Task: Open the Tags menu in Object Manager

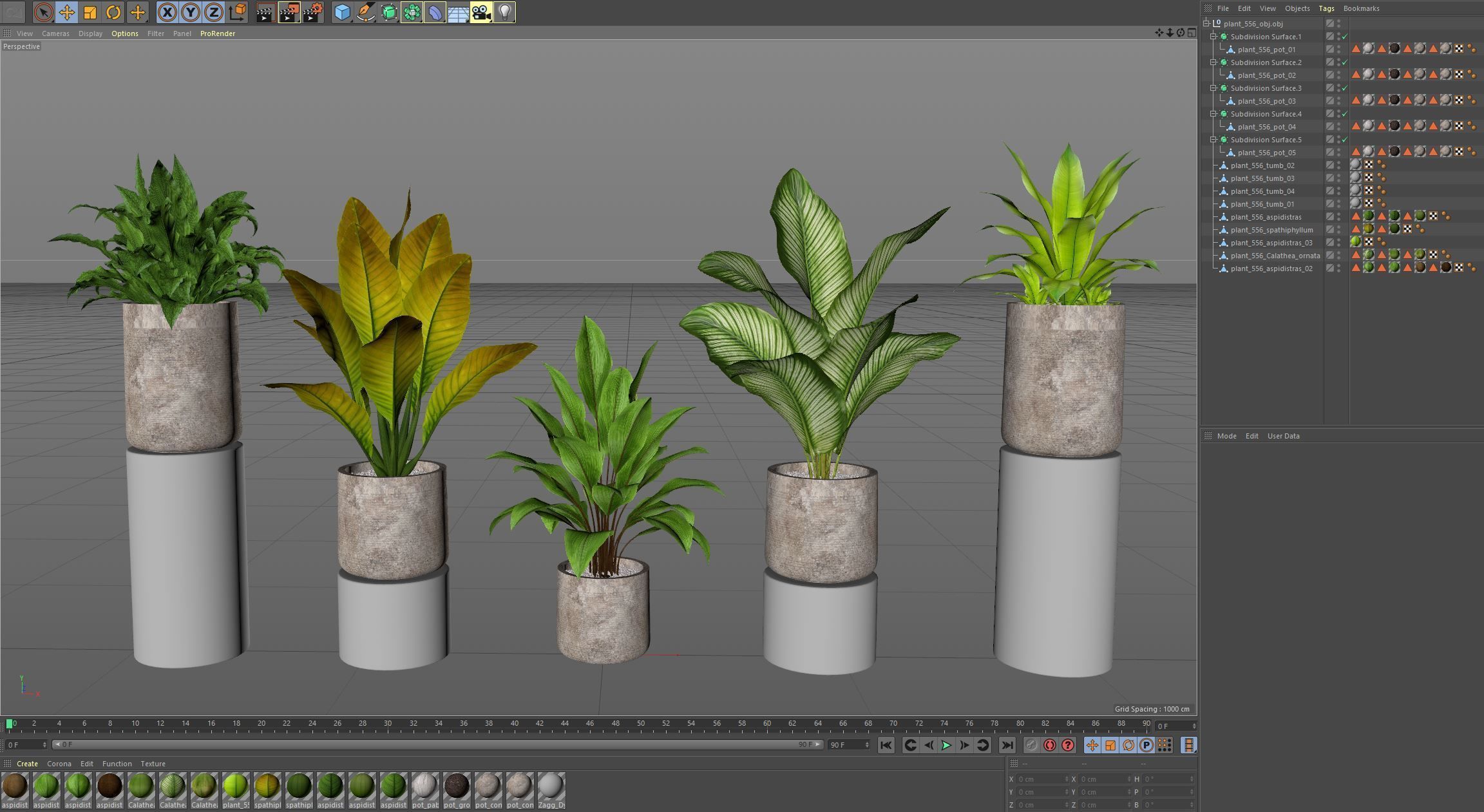Action: coord(1326,8)
